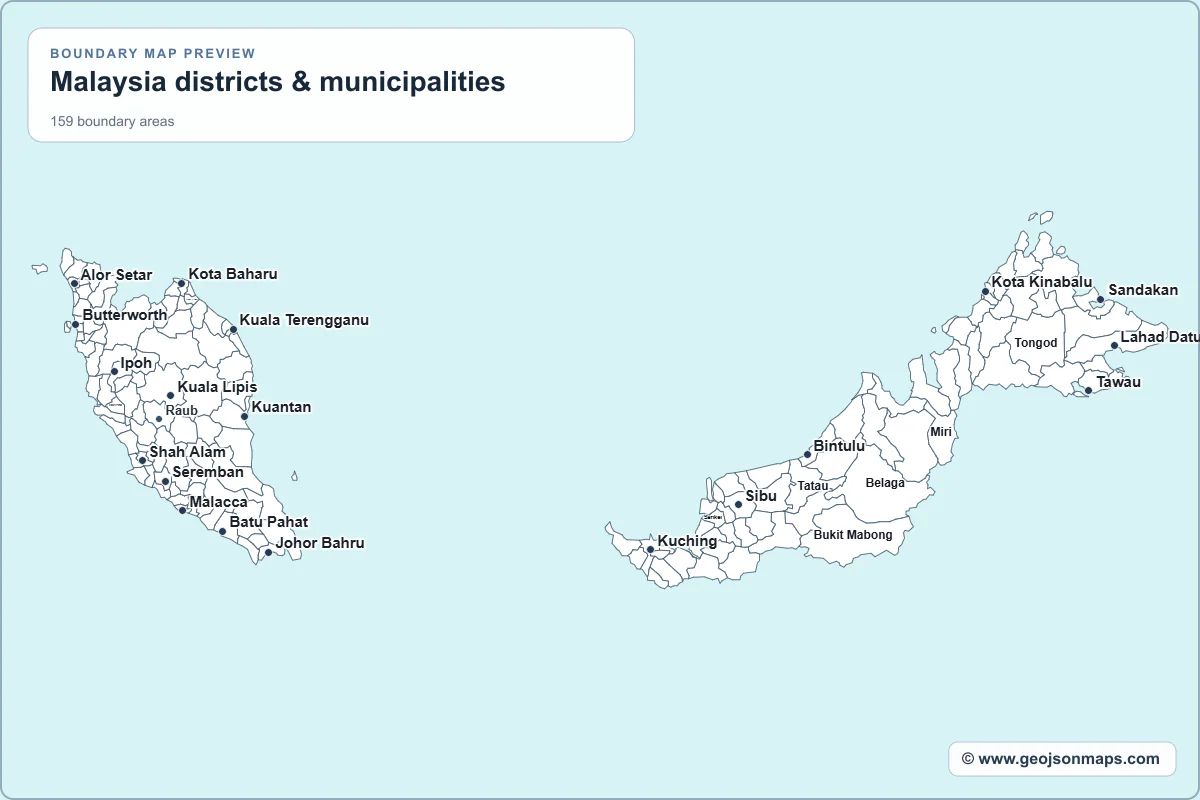This screenshot has height=800, width=1200.
Task: Select the 'Miri' district label
Action: (x=941, y=432)
